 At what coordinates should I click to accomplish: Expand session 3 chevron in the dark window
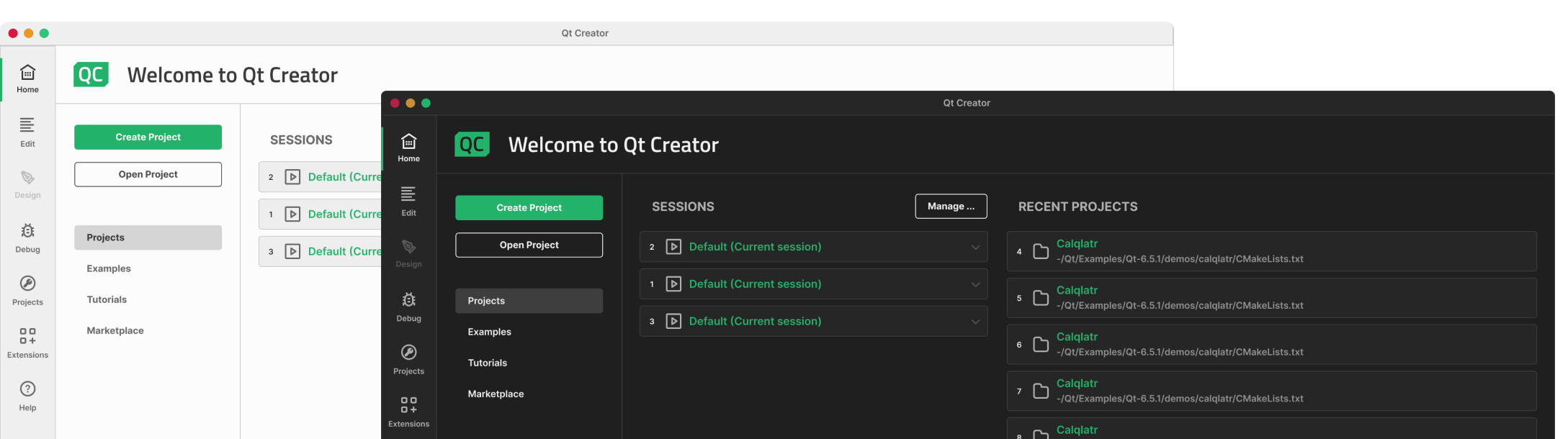975,322
